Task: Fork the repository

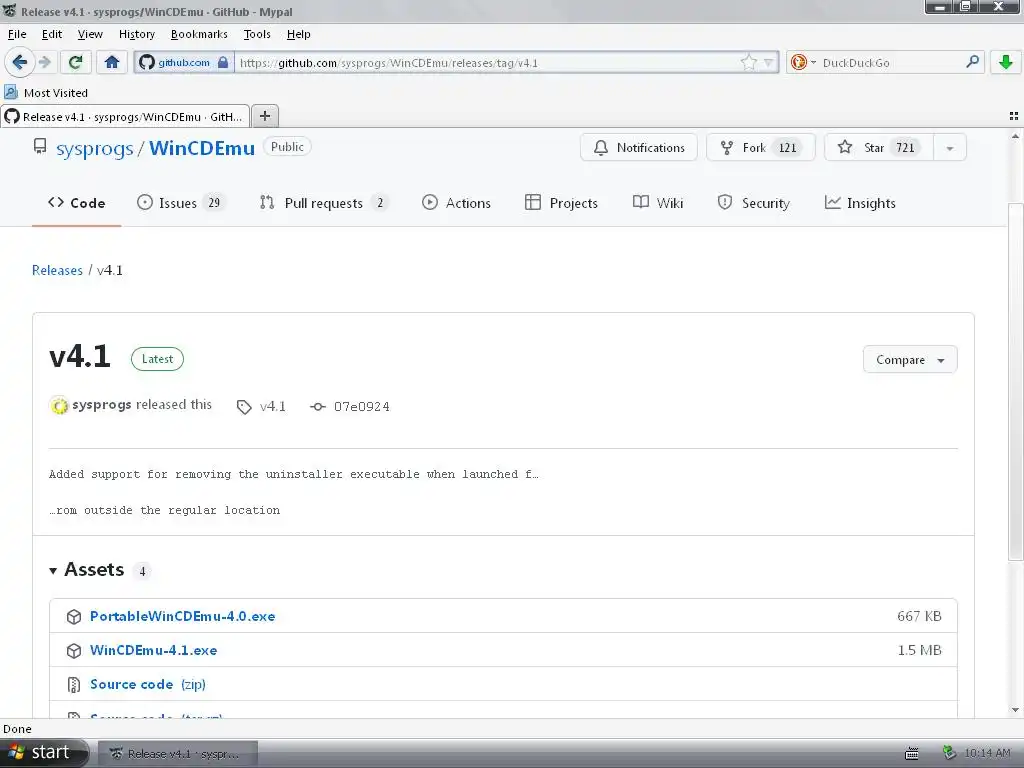Action: [761, 148]
